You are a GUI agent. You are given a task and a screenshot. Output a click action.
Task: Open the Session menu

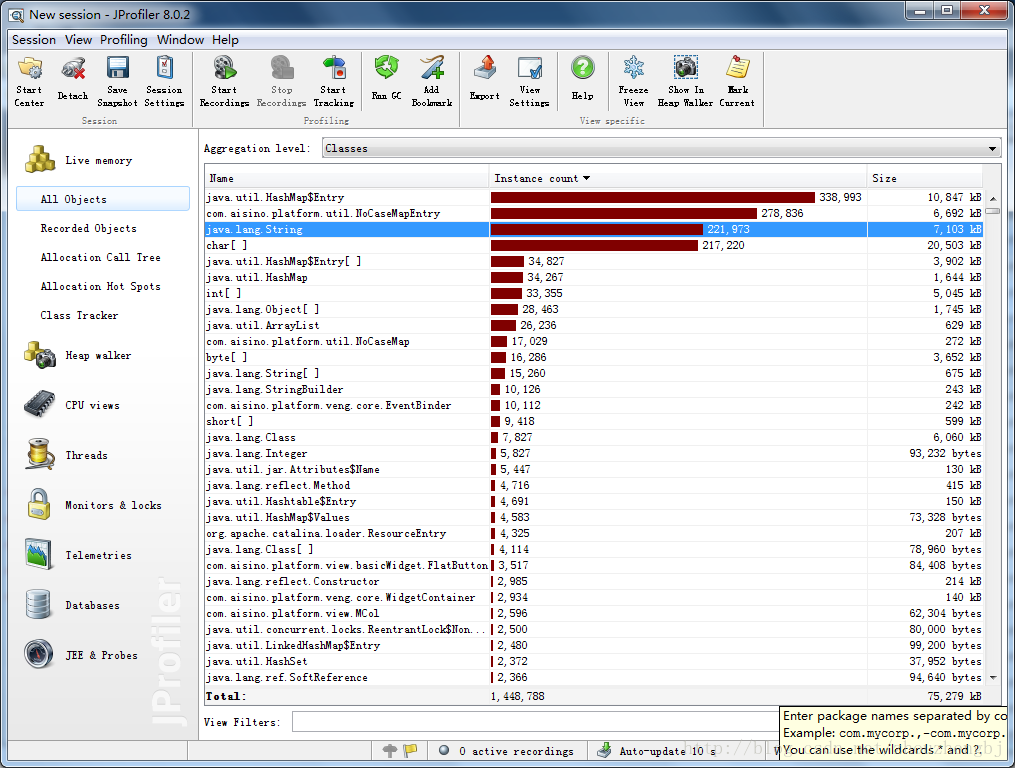(x=34, y=40)
